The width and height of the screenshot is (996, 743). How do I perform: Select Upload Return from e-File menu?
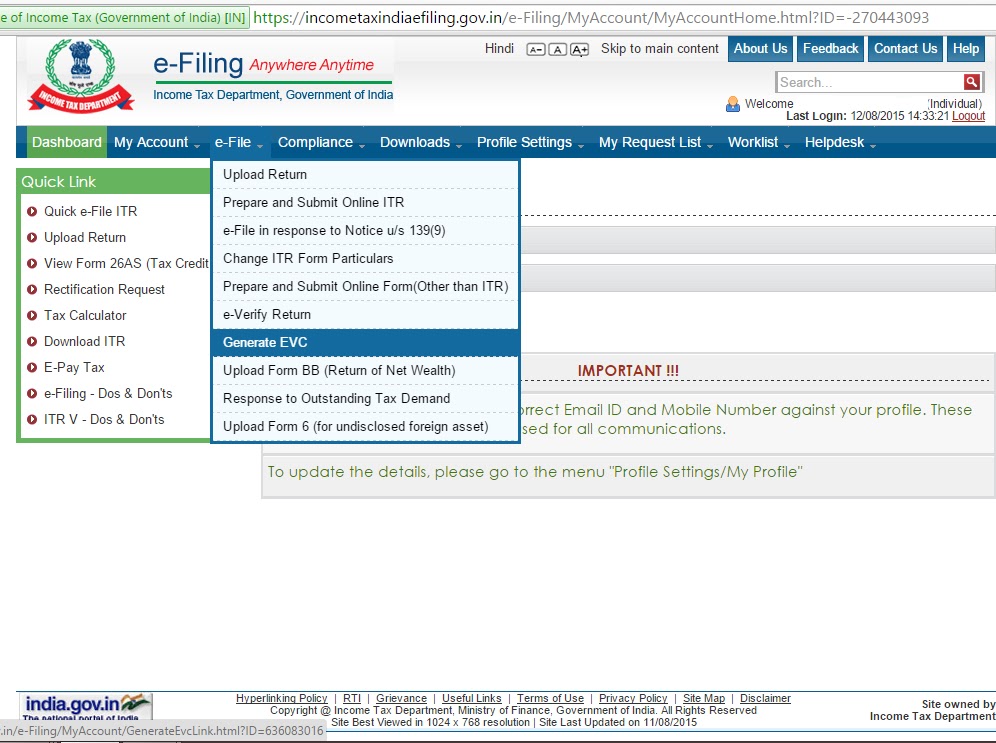365,175
